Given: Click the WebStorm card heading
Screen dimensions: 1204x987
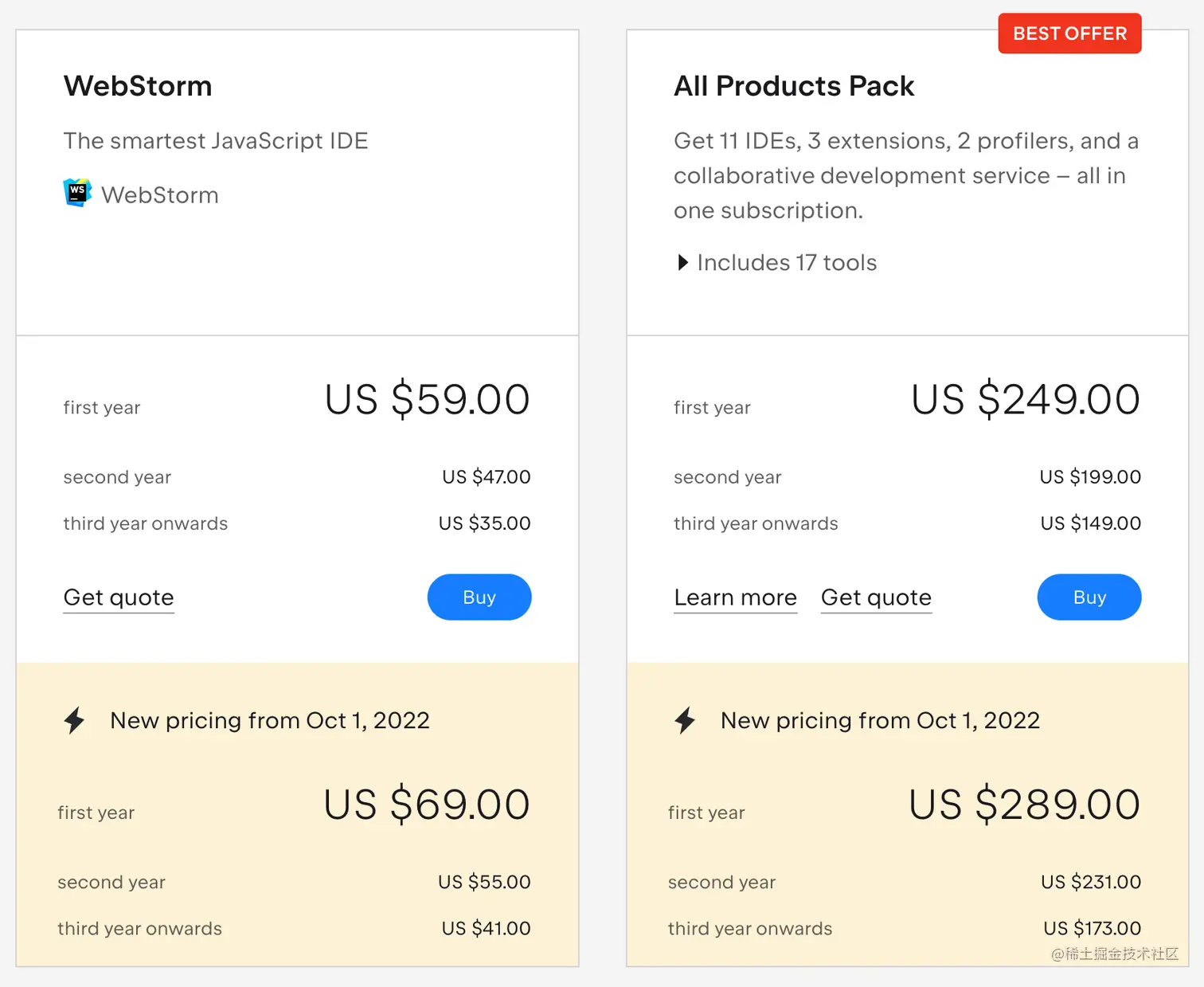Looking at the screenshot, I should click(x=138, y=86).
